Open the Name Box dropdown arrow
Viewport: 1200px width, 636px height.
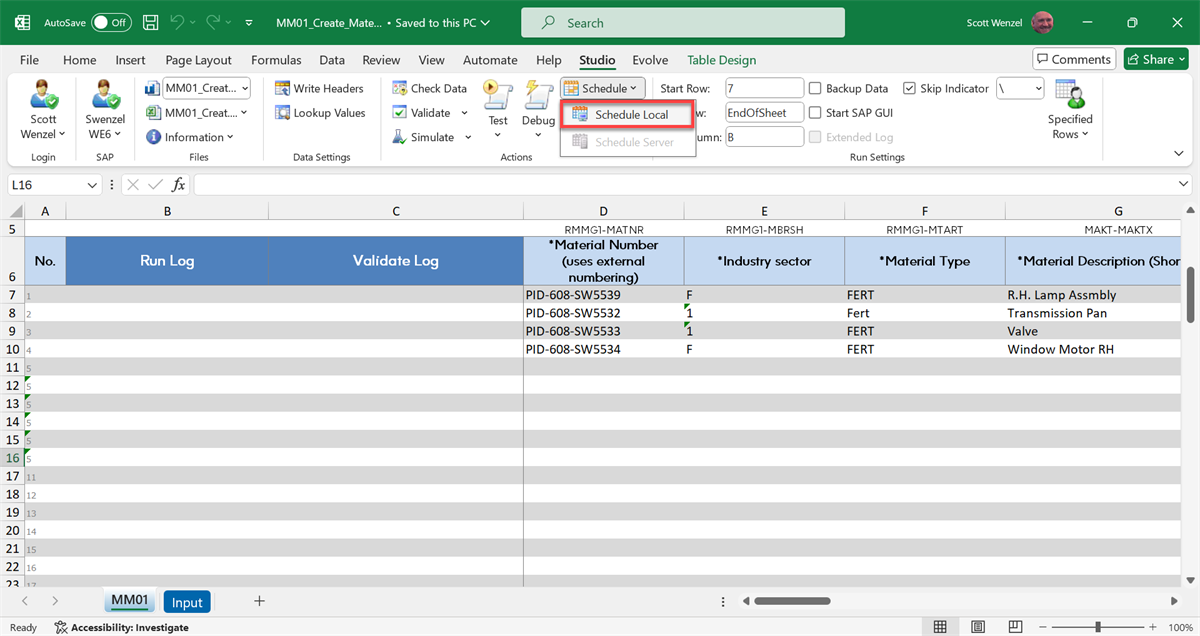click(x=93, y=185)
